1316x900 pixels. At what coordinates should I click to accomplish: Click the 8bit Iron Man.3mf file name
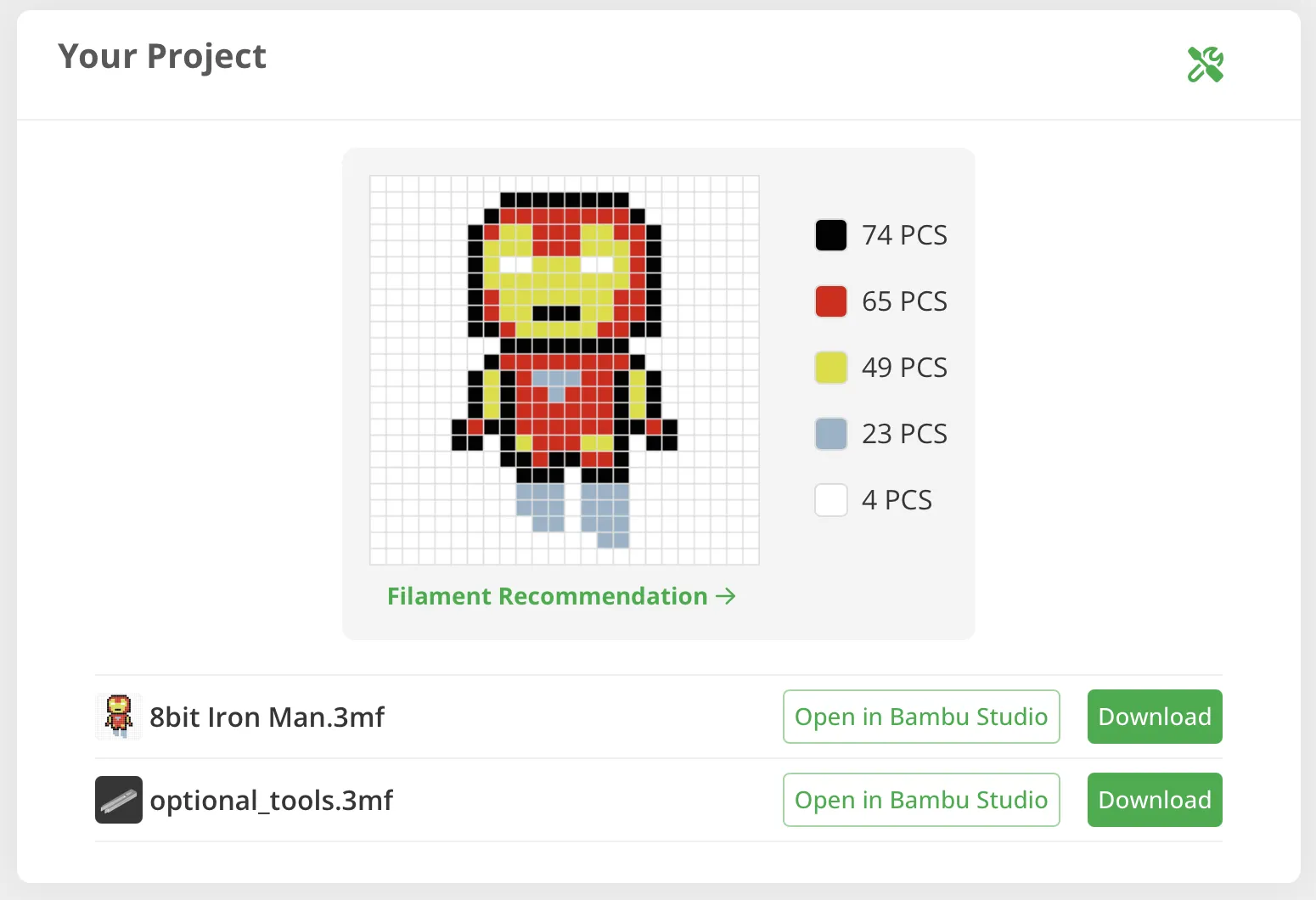pos(267,717)
